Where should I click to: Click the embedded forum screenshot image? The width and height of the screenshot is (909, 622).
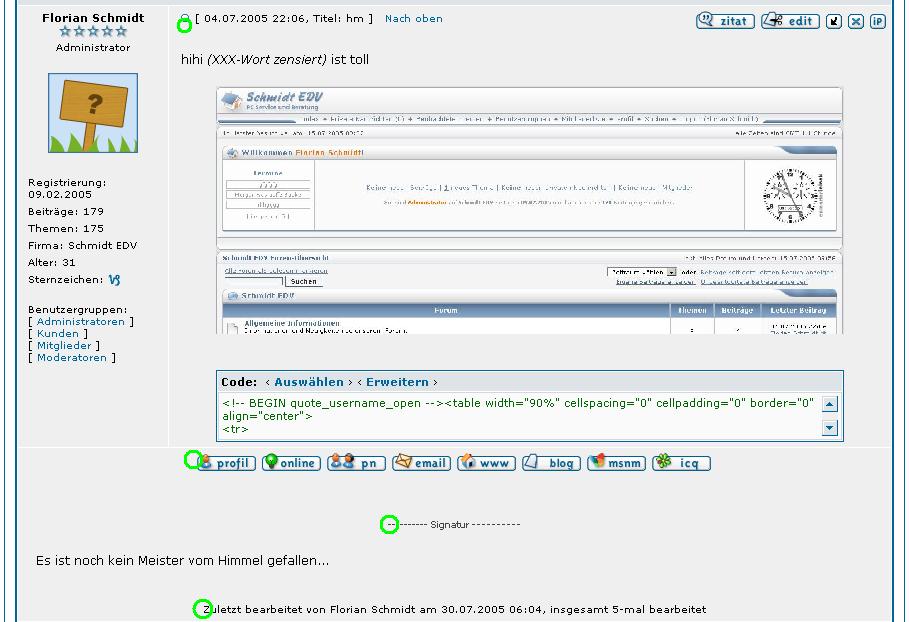tap(529, 210)
